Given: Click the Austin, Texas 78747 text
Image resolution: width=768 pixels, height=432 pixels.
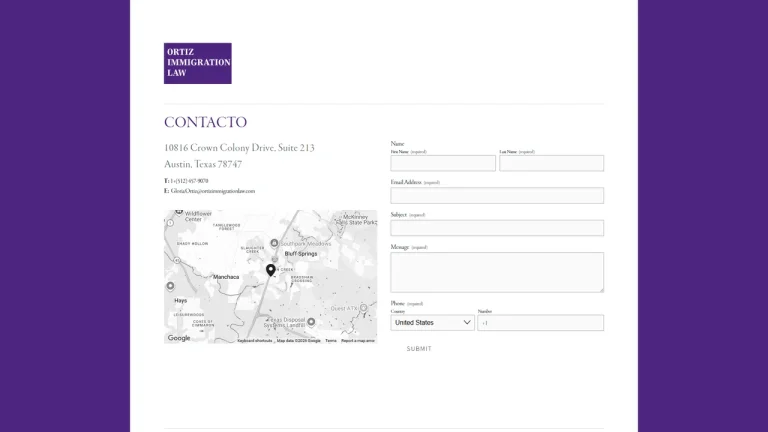Looking at the screenshot, I should coord(203,165).
